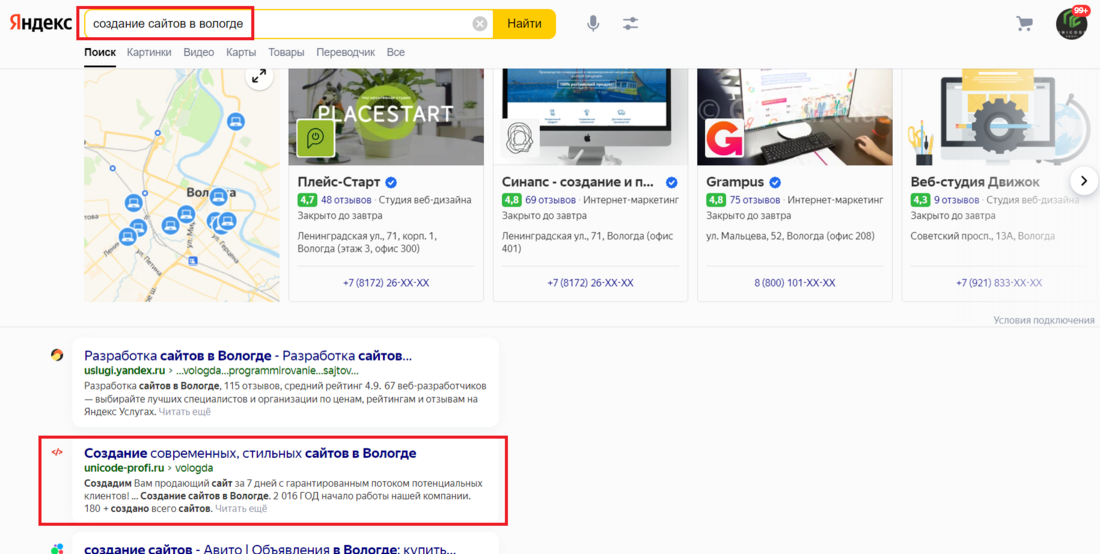Click the Плейс-Старт green logo icon
Image resolution: width=1100 pixels, height=554 pixels.
pos(315,137)
